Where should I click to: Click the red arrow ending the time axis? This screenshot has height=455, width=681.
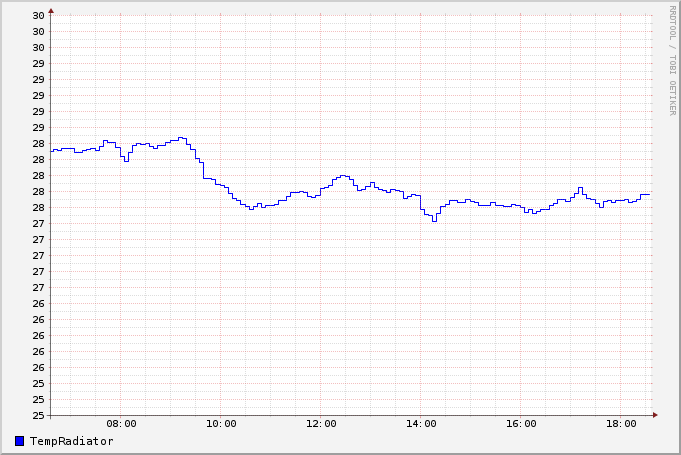[655, 415]
